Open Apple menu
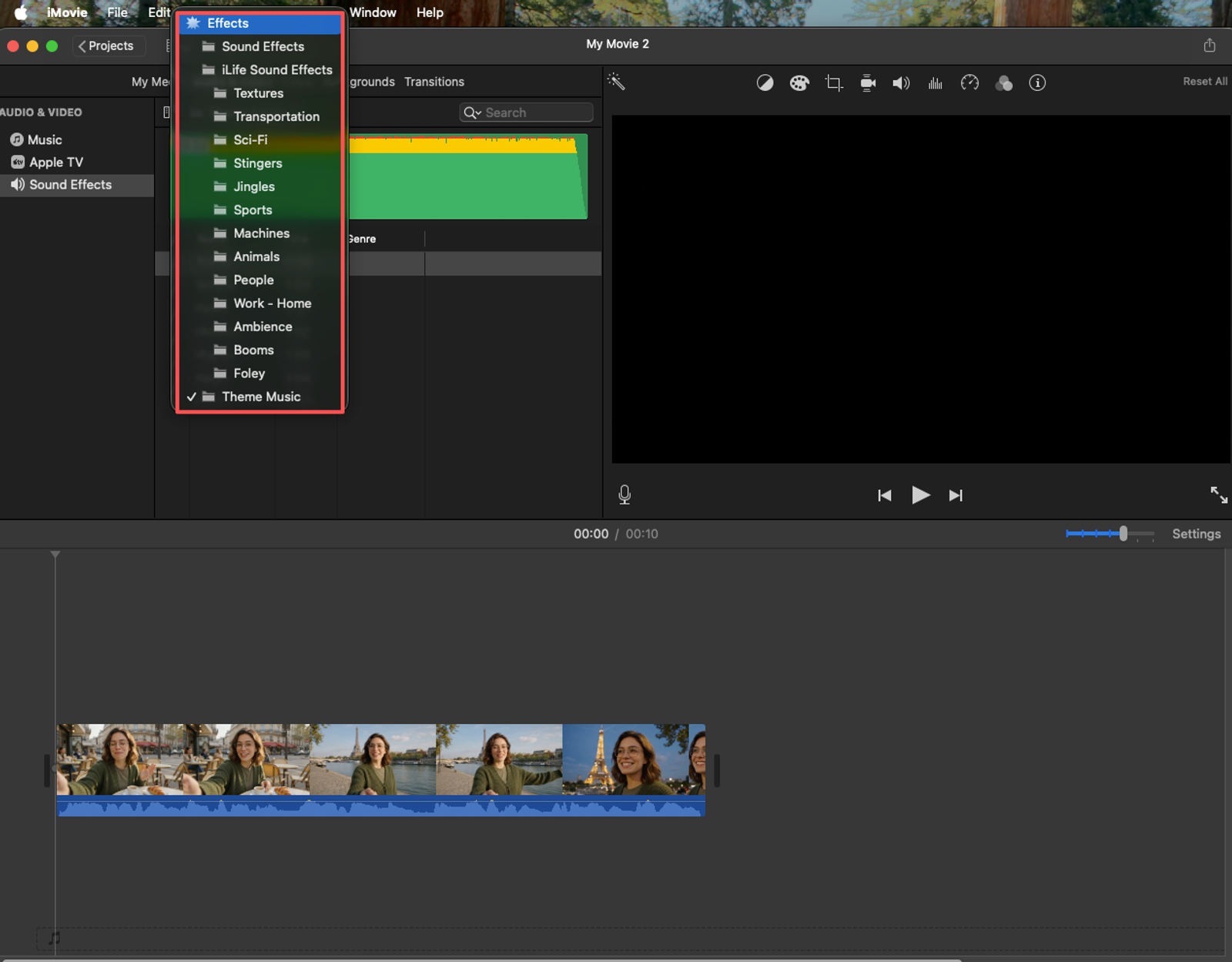 pos(21,12)
